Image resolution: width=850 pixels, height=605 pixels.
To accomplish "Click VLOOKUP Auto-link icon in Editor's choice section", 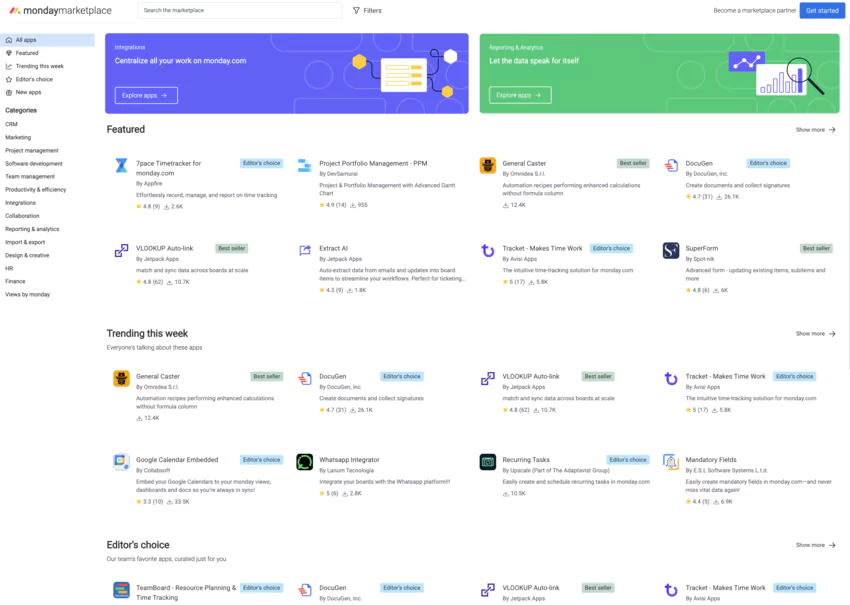I will pos(488,589).
